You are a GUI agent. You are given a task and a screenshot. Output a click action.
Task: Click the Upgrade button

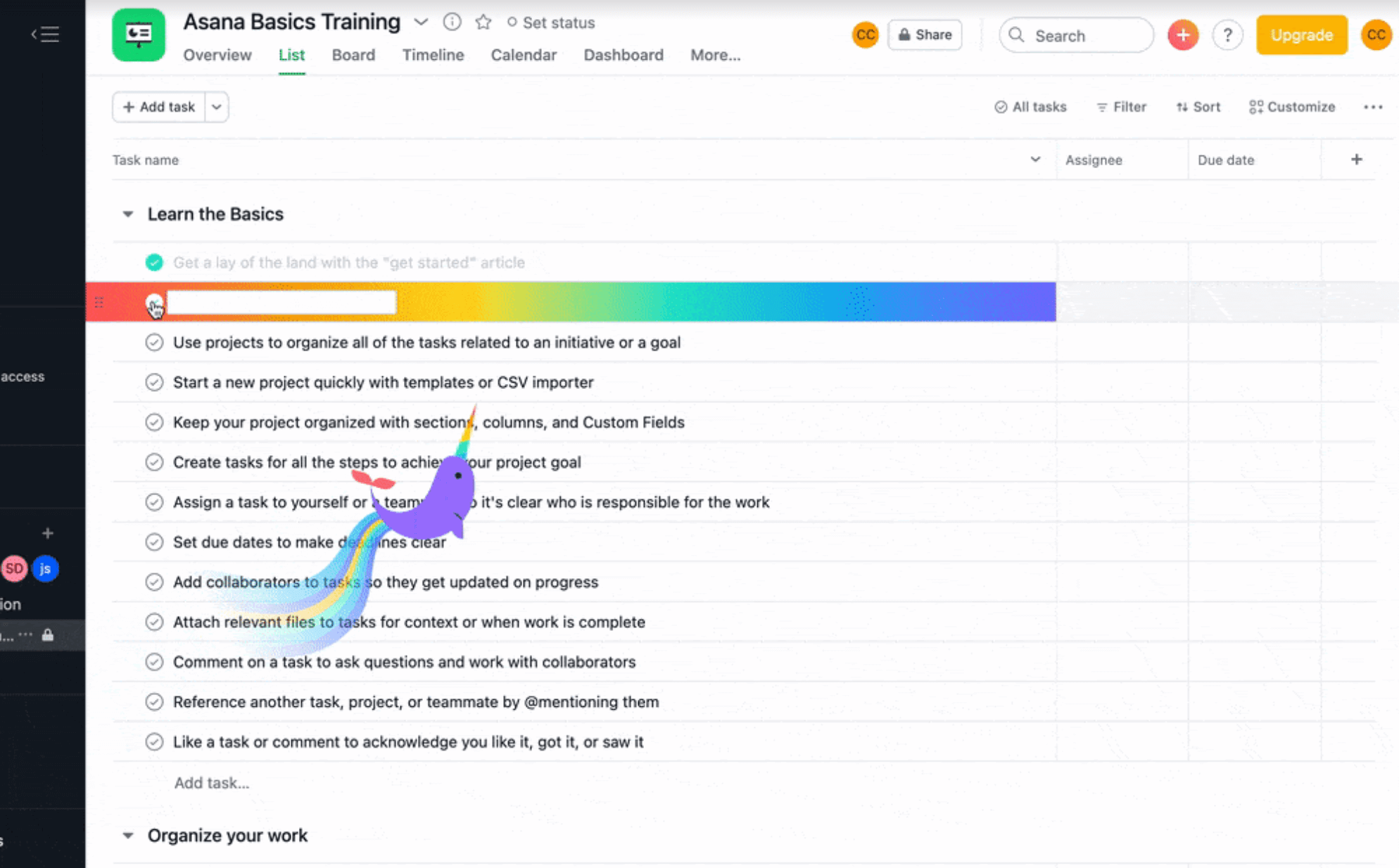[x=1301, y=34]
